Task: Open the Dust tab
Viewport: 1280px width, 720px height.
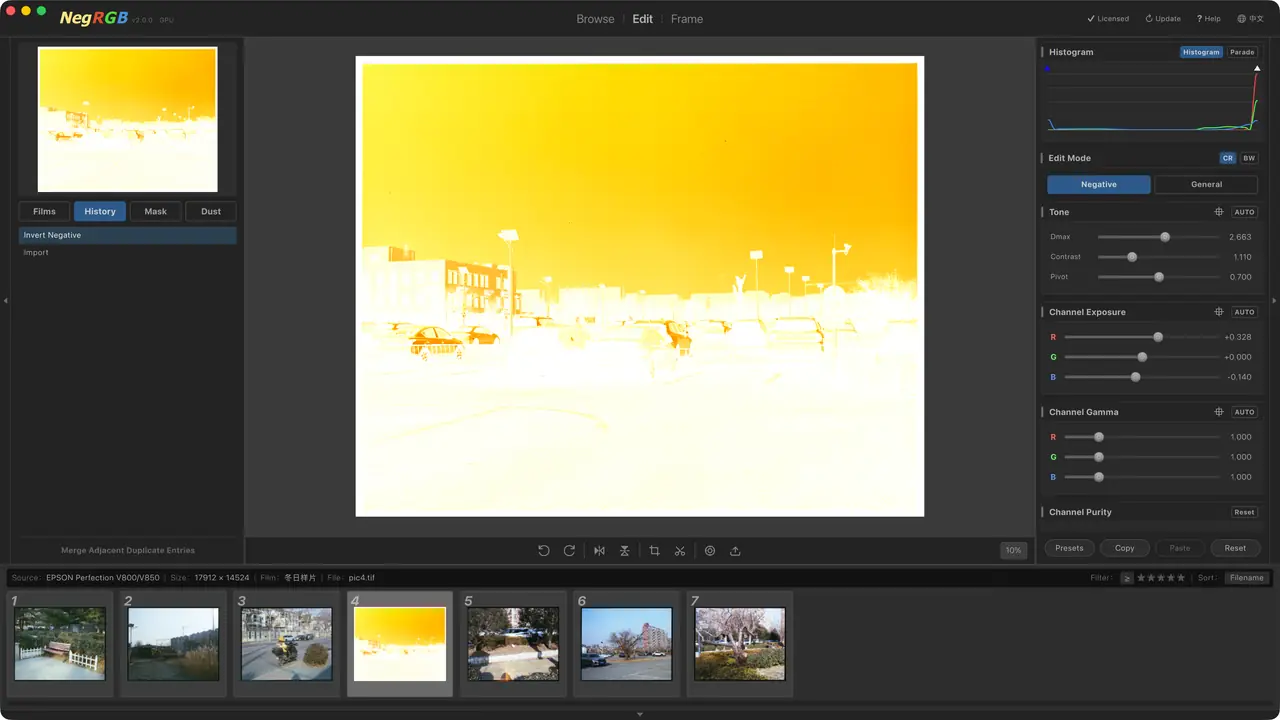Action: coord(211,211)
